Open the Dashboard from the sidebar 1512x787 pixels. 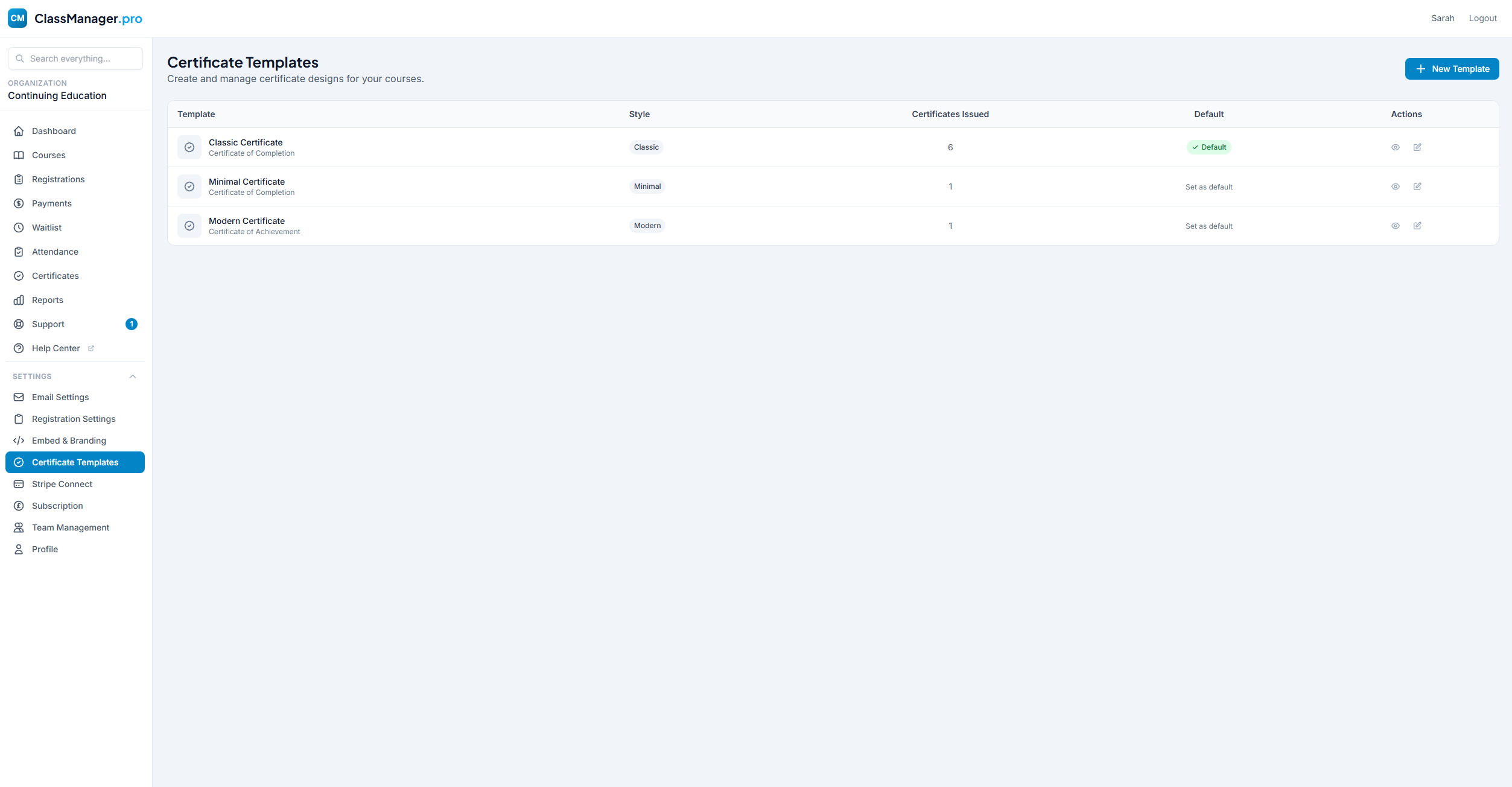coord(19,131)
